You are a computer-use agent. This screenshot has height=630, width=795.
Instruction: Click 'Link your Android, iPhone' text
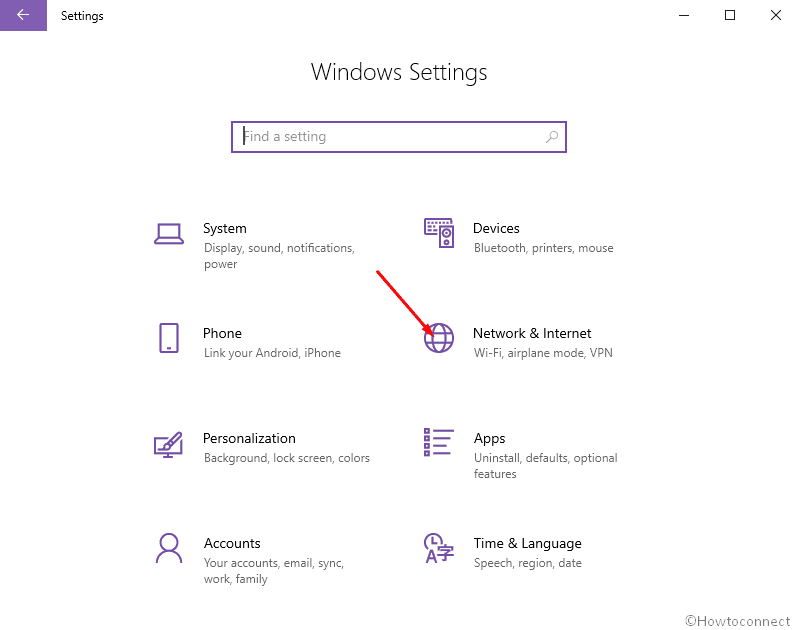[272, 353]
